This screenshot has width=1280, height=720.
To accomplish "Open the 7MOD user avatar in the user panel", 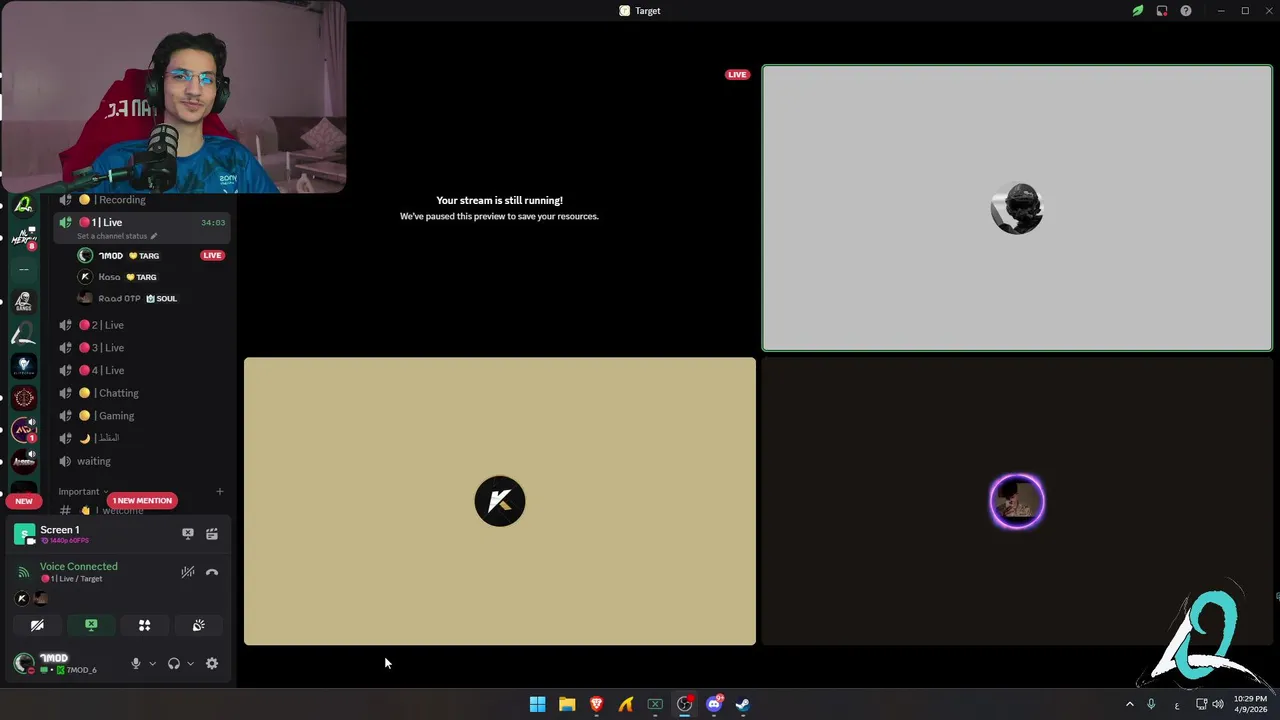I will 24,663.
